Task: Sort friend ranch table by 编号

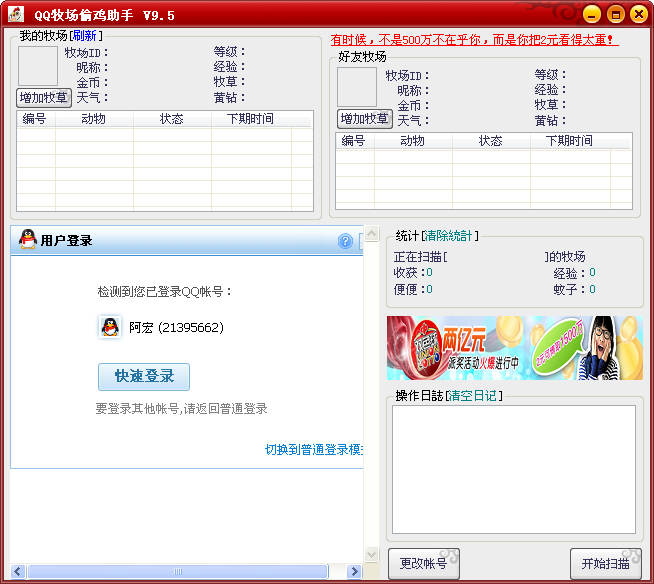Action: pyautogui.click(x=355, y=141)
